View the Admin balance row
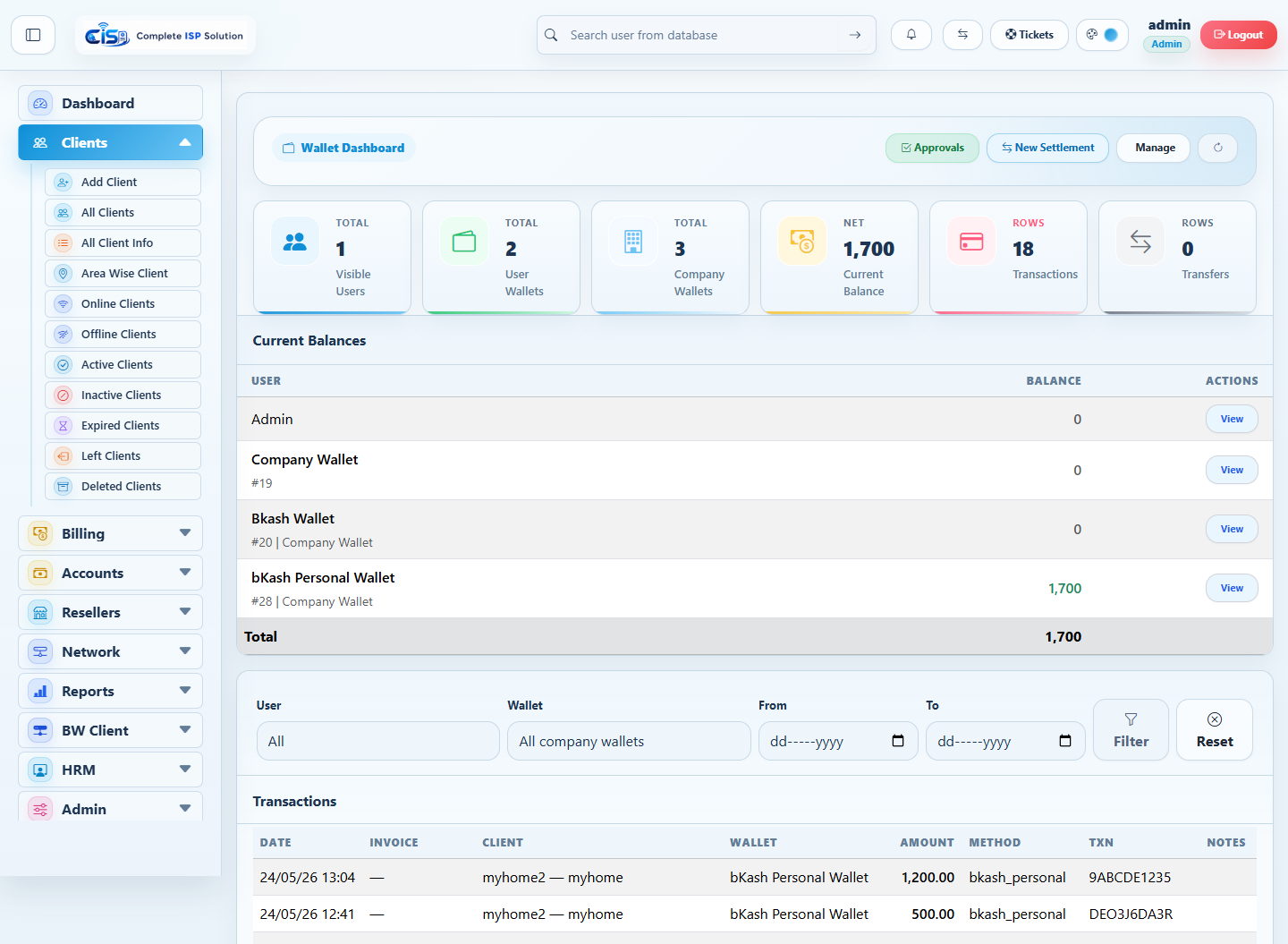The height and width of the screenshot is (944, 1288). pyautogui.click(x=1232, y=419)
